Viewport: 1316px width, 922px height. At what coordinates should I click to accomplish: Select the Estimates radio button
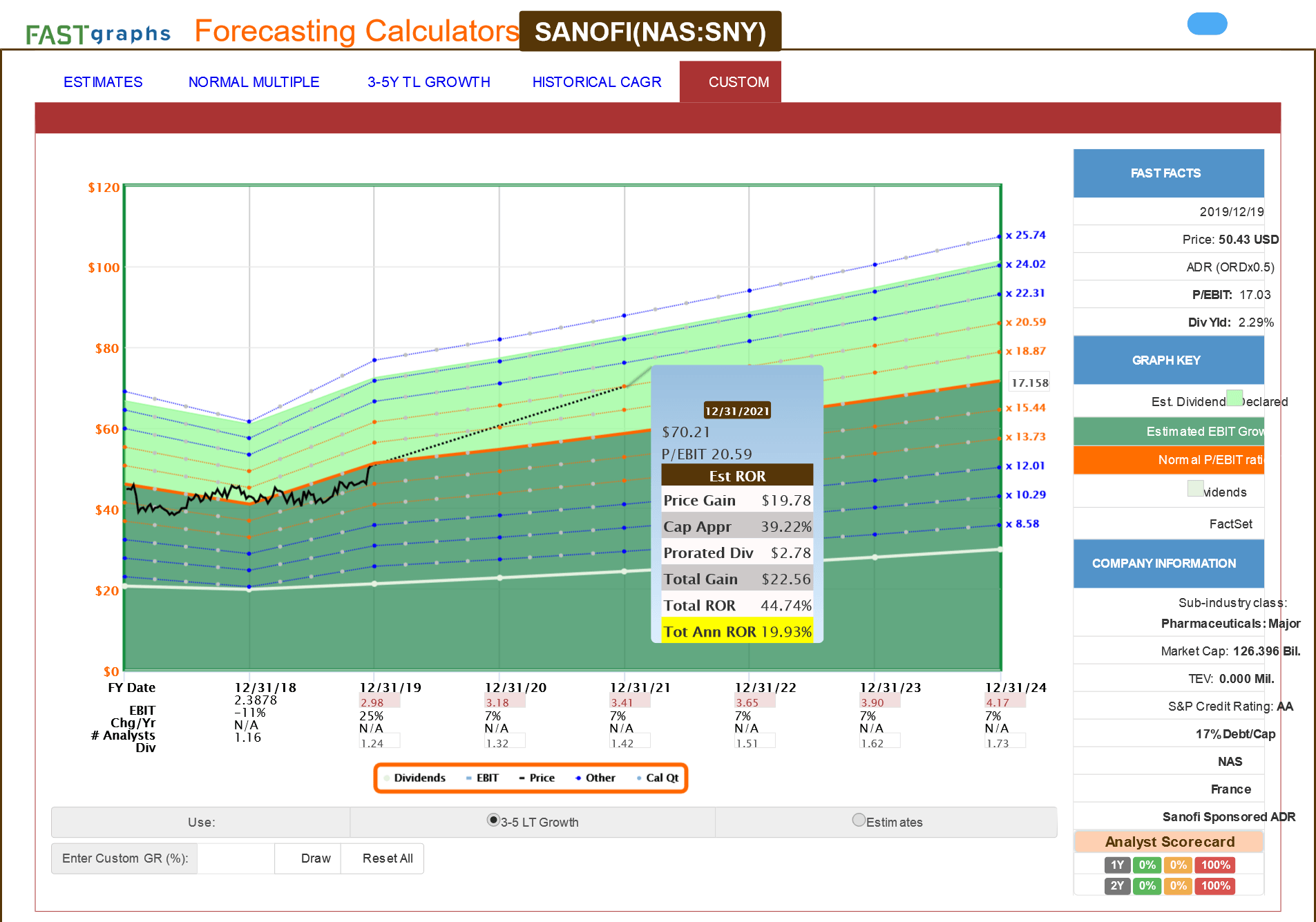[859, 820]
